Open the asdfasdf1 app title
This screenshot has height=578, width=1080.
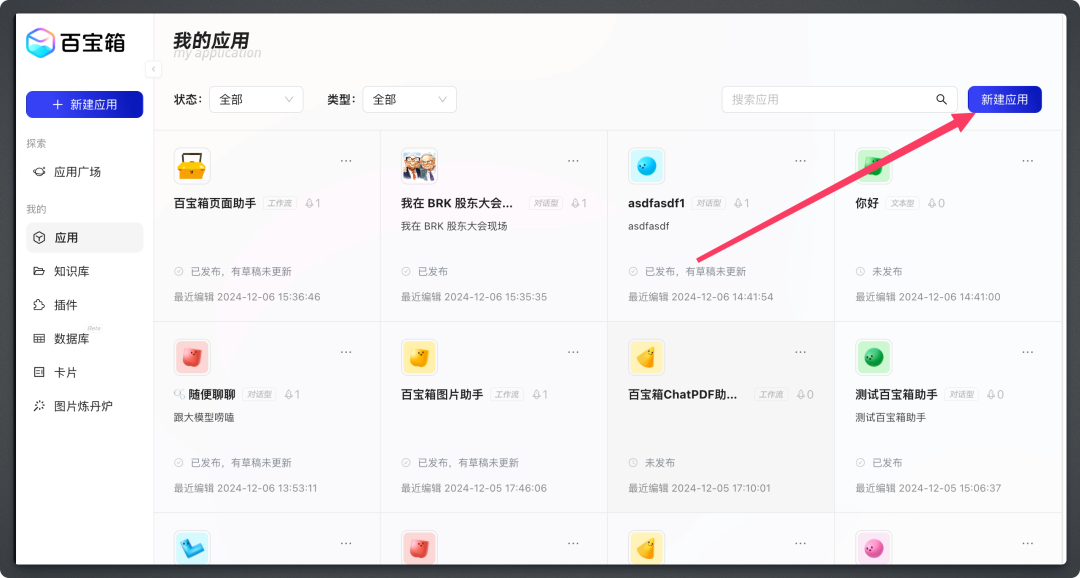coord(656,203)
